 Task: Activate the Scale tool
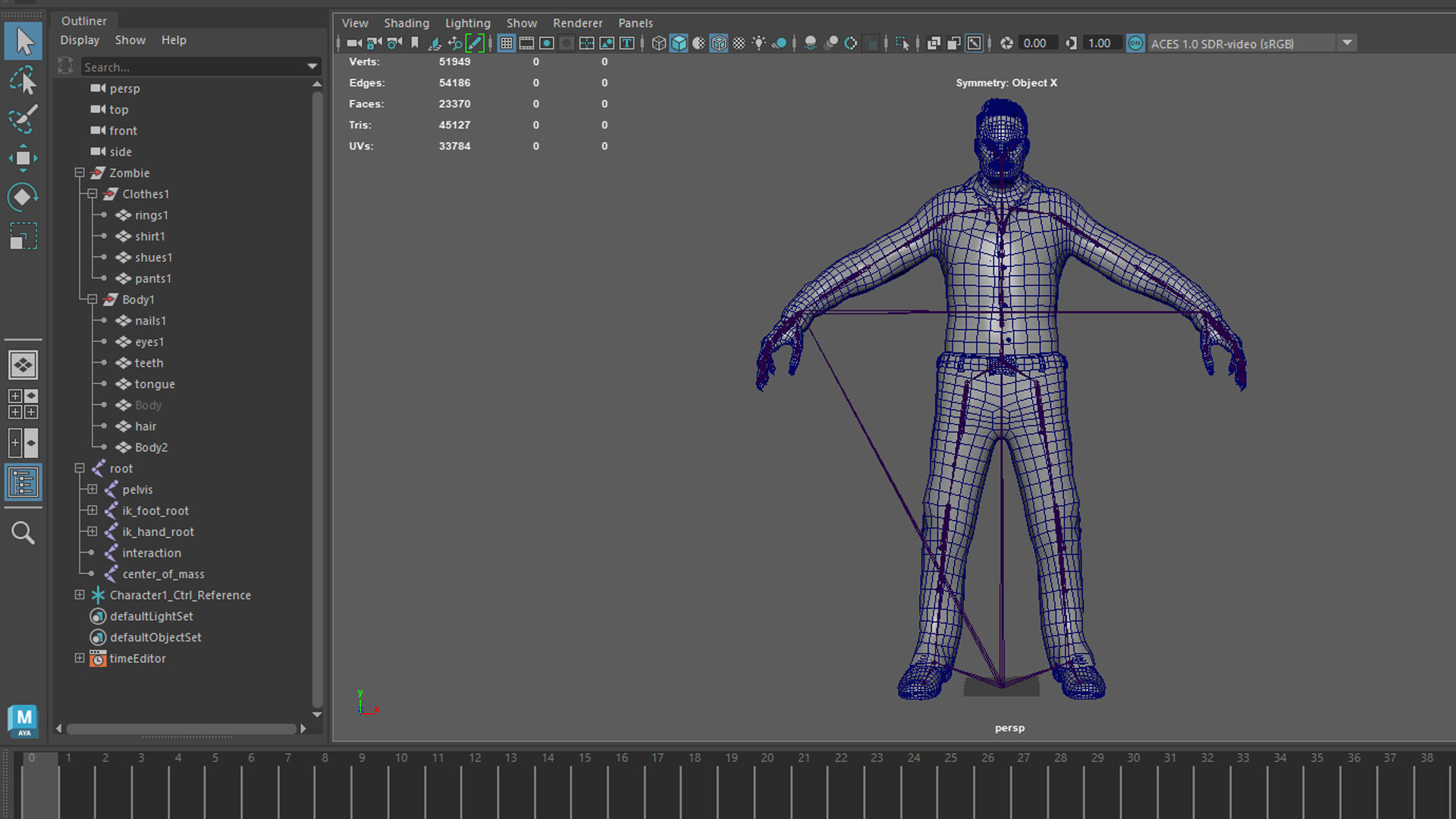24,237
